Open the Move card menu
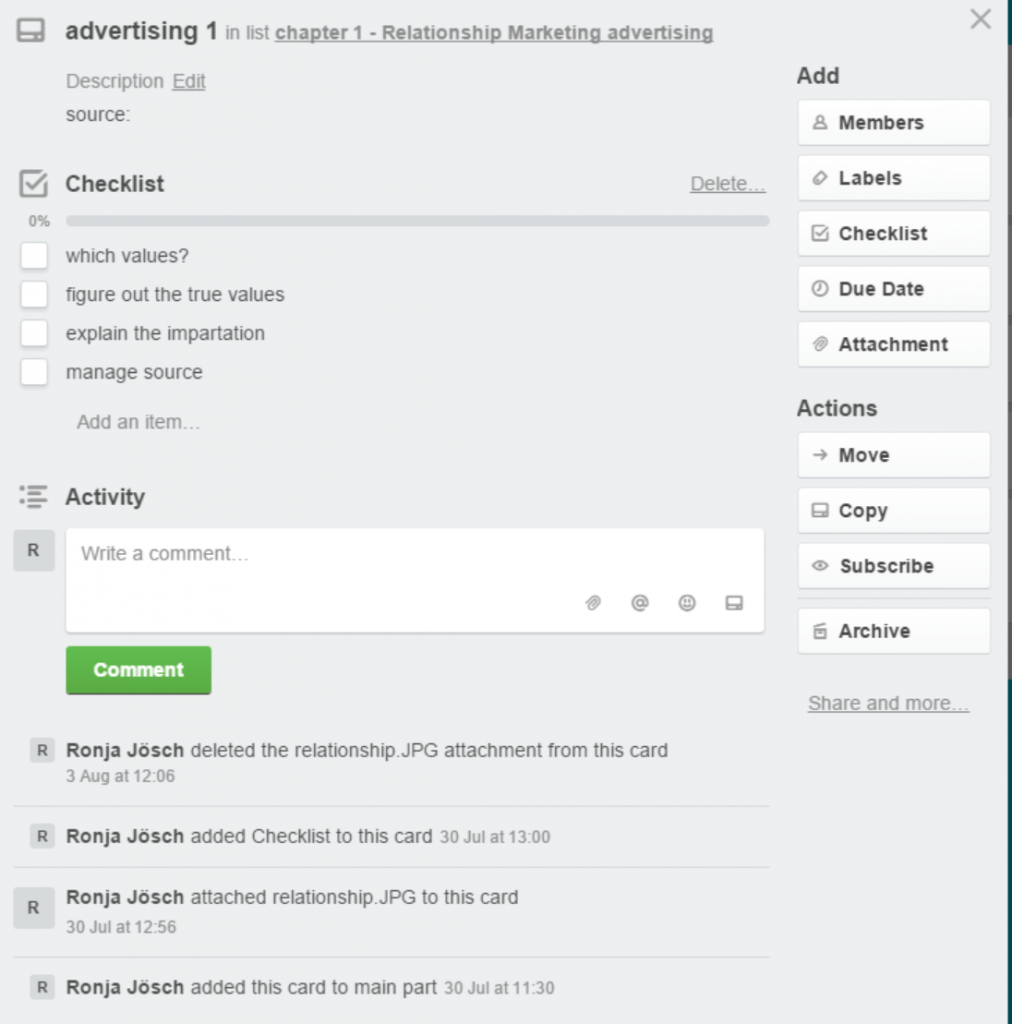This screenshot has height=1024, width=1012. click(x=893, y=455)
